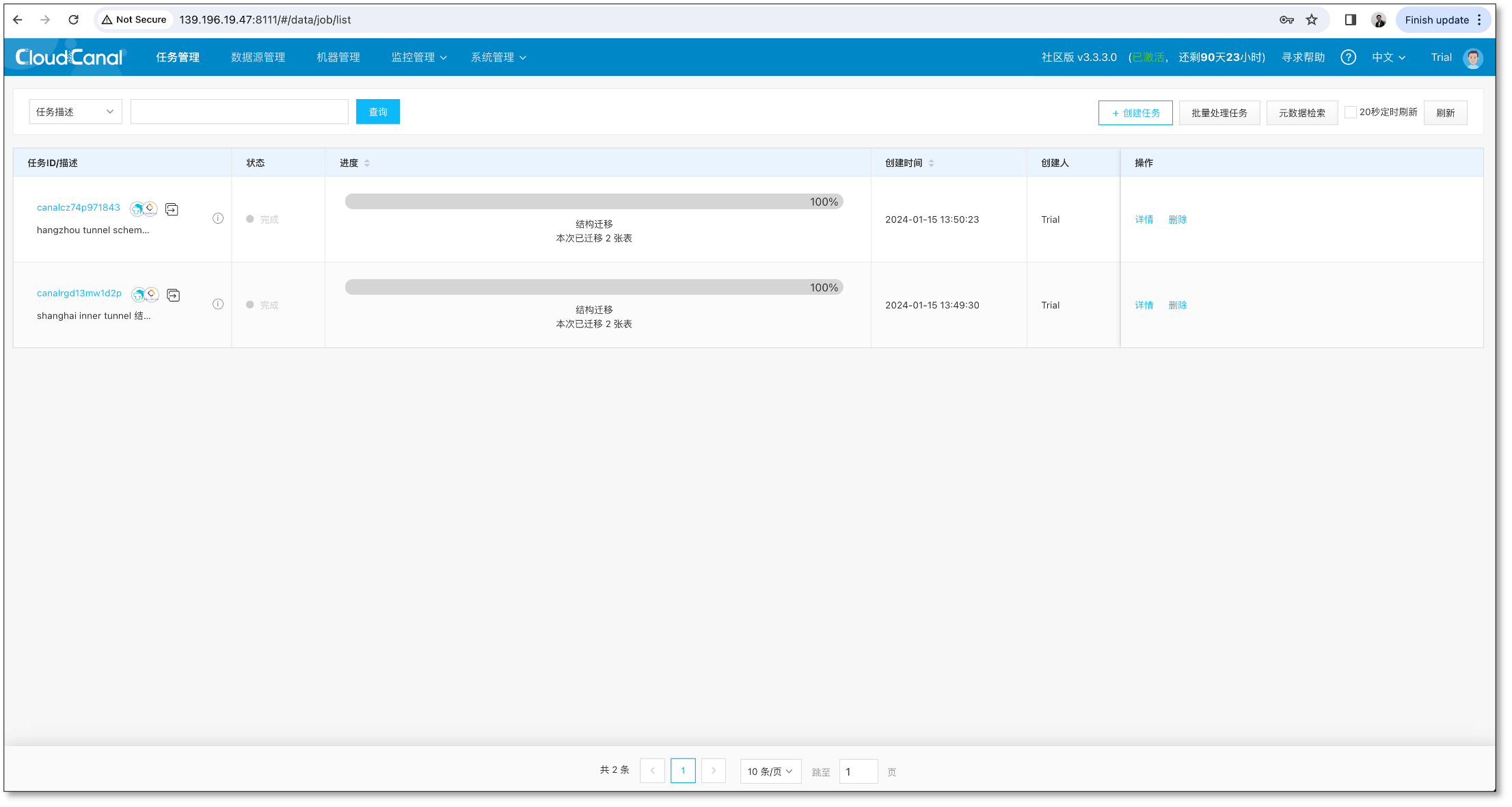Click 创建任务 button
This screenshot has height=807, width=1512.
tap(1135, 113)
